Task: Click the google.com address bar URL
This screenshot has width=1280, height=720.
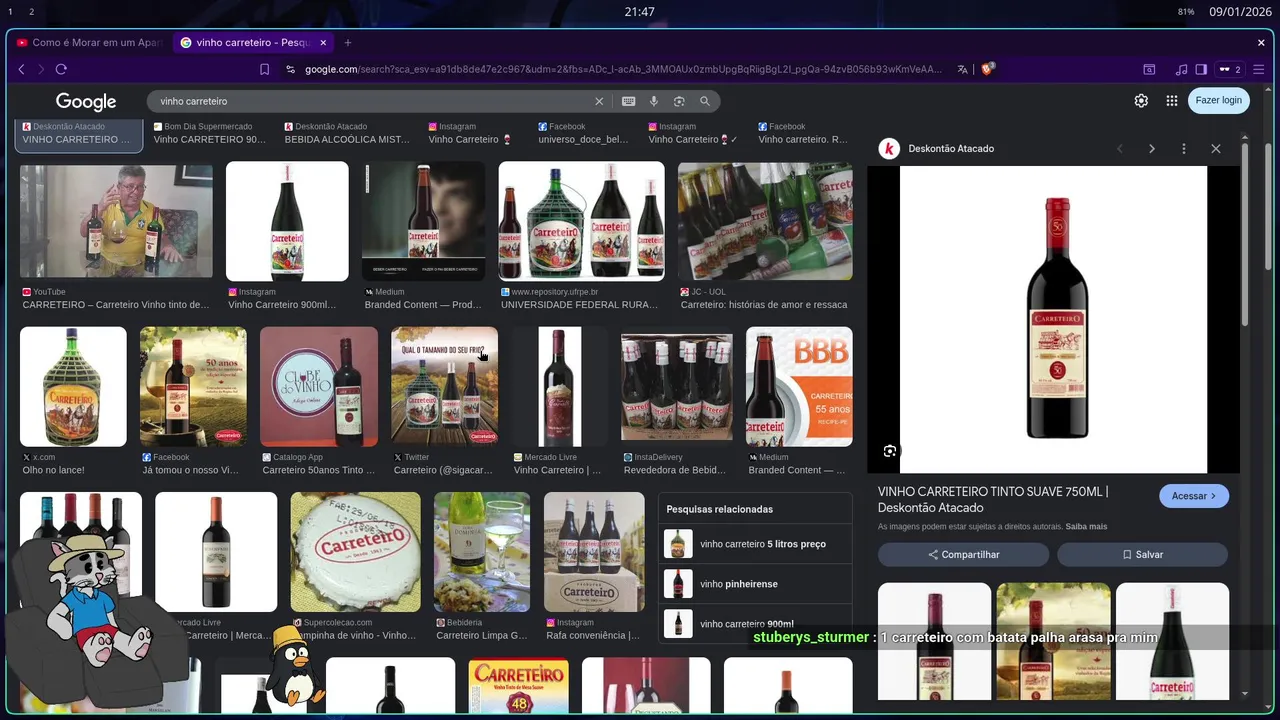Action: (x=622, y=69)
